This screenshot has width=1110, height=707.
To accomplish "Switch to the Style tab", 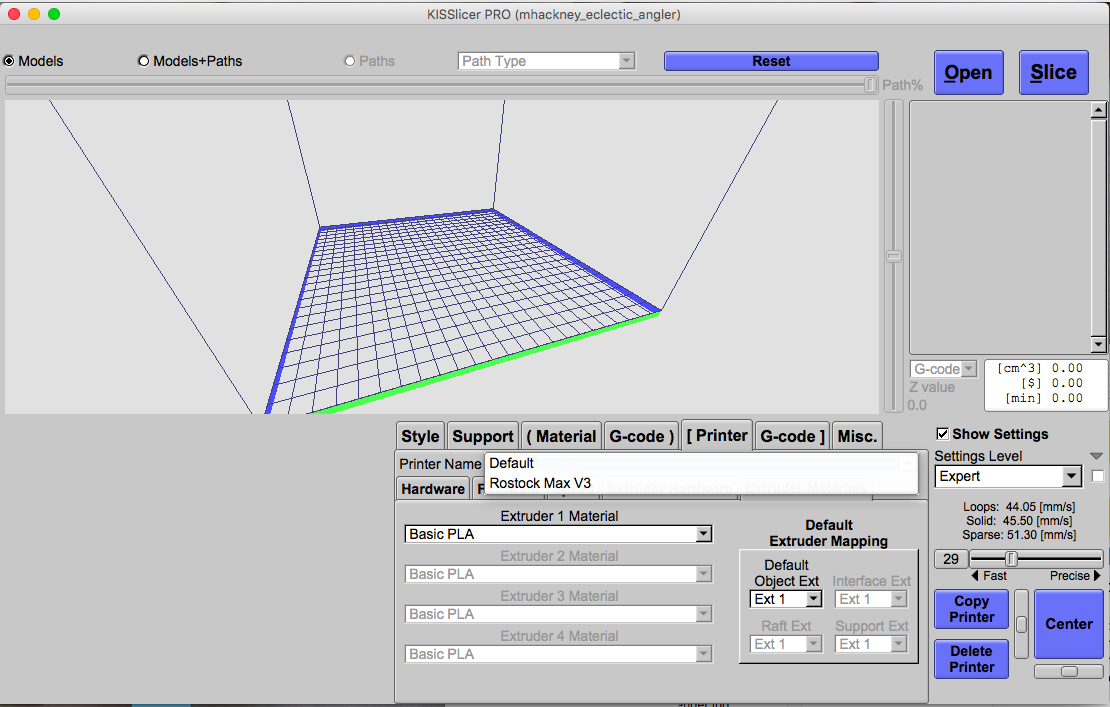I will pyautogui.click(x=420, y=436).
